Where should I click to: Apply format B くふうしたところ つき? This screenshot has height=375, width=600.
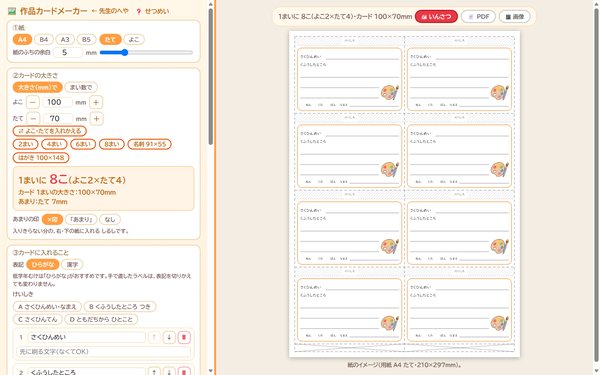pos(120,307)
